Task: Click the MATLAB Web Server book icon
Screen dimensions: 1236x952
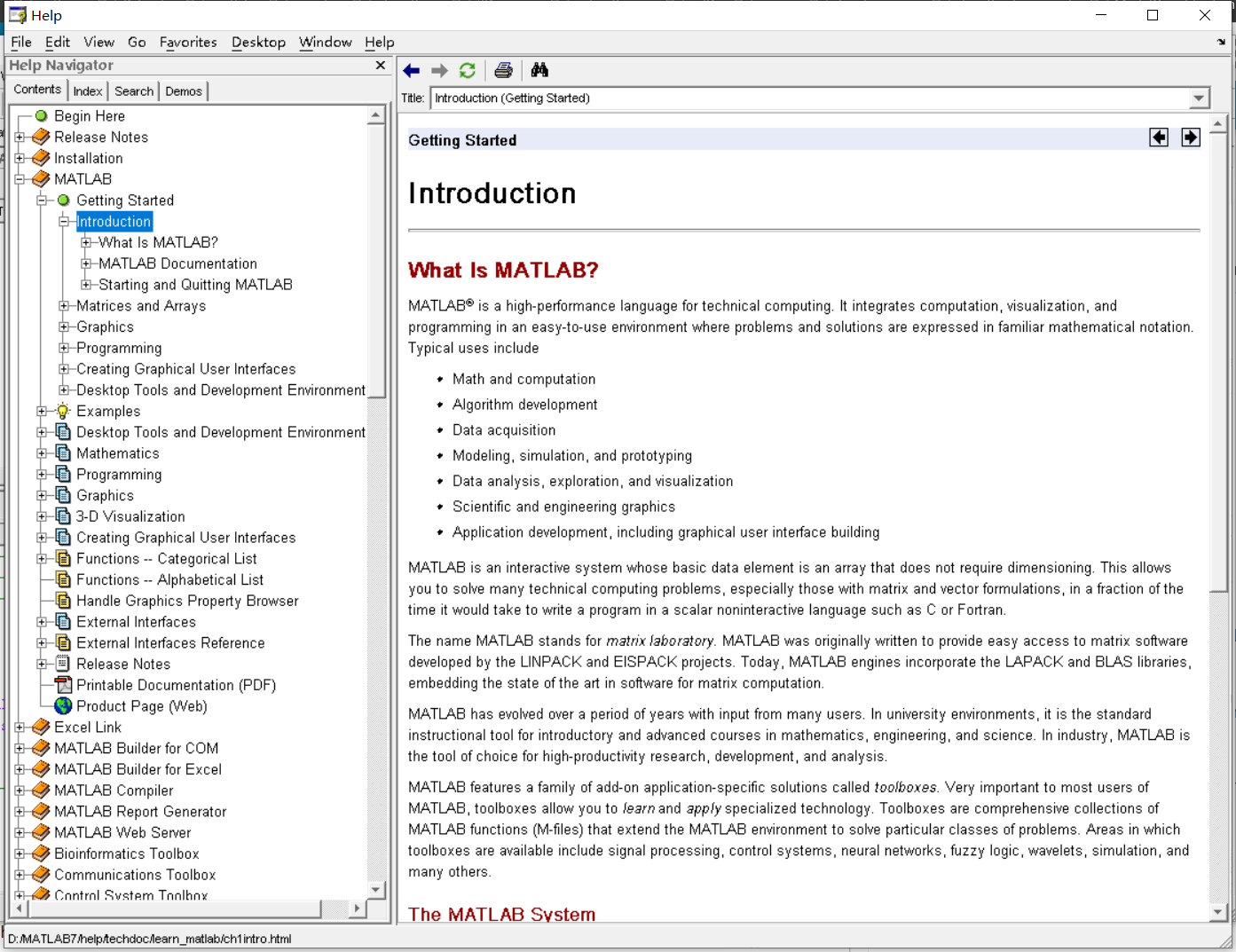Action: [41, 832]
